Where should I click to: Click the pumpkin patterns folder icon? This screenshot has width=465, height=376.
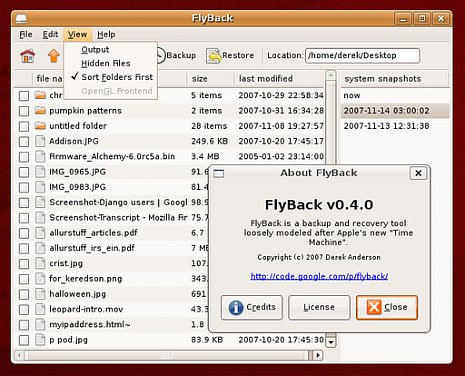coord(40,110)
